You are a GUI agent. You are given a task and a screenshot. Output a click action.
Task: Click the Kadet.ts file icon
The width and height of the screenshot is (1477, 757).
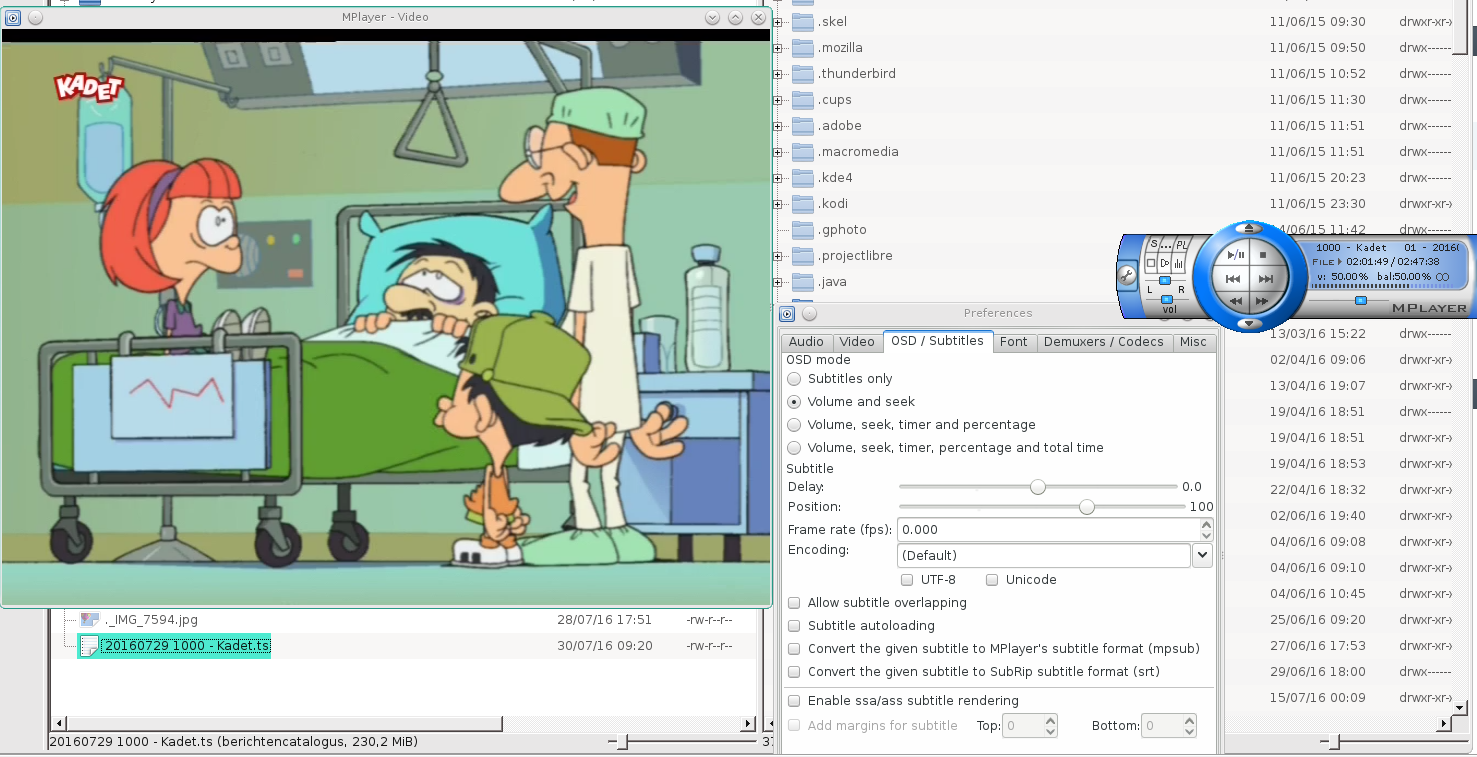[89, 646]
